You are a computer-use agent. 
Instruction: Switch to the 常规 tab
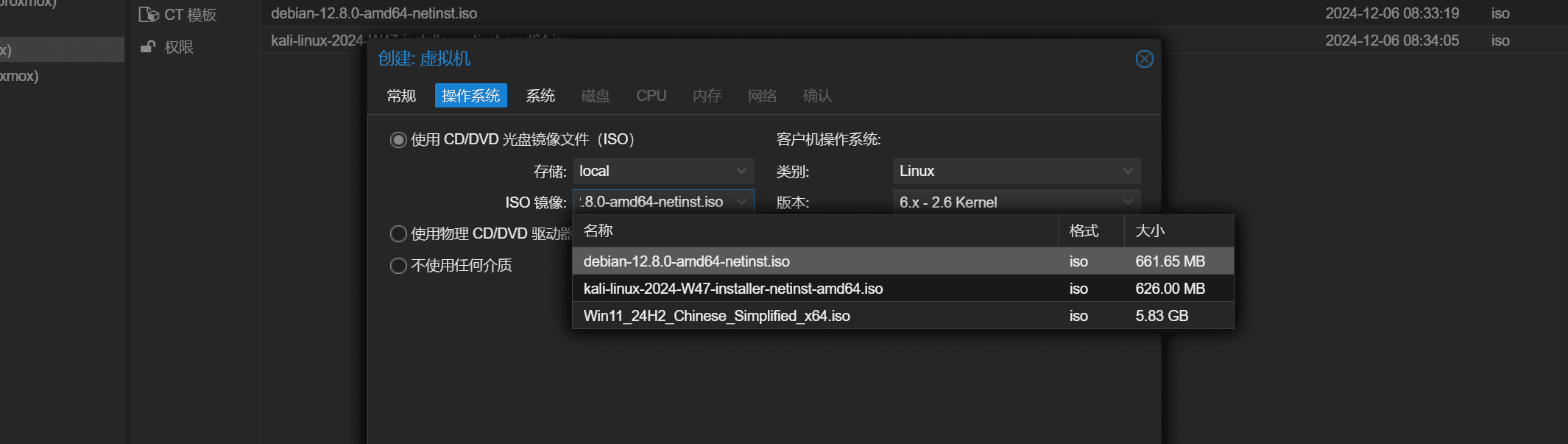[x=401, y=96]
